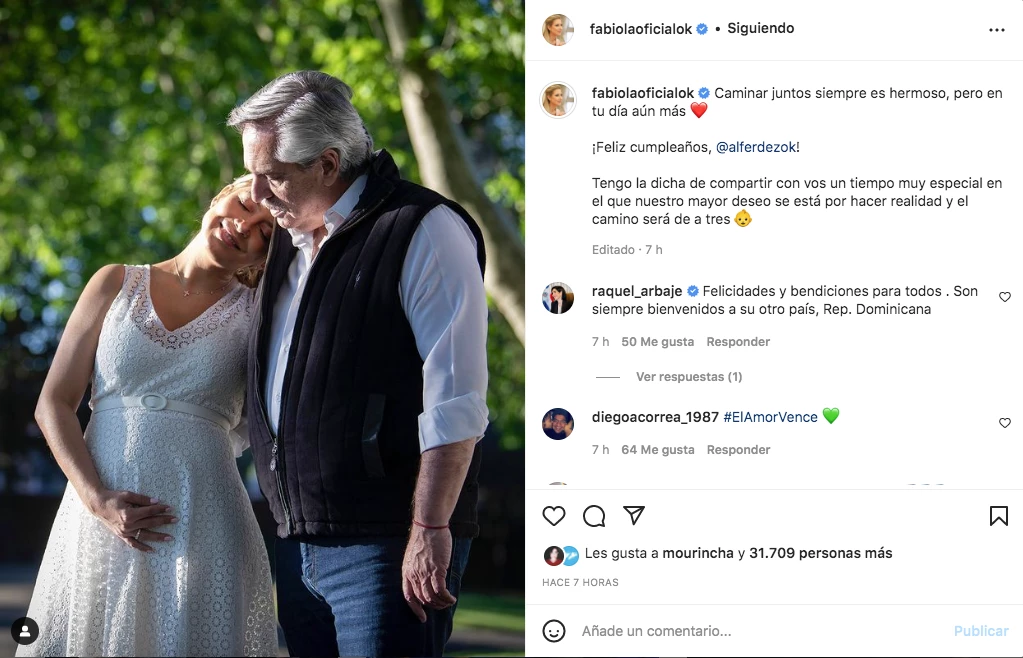Show tagged people icon on photo
Viewport: 1023px width, 658px height.
point(24,631)
